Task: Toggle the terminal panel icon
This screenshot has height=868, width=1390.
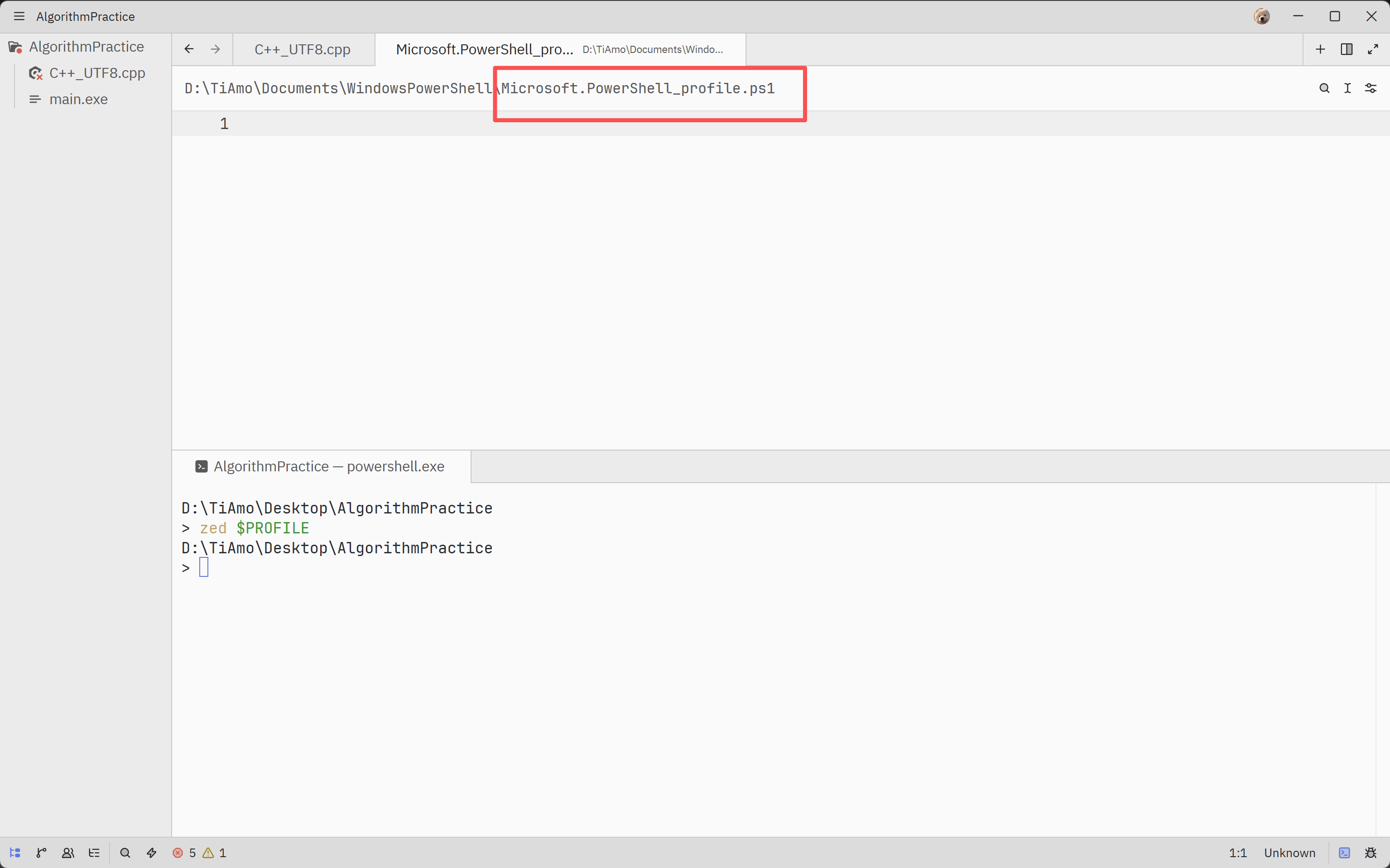Action: click(1344, 853)
